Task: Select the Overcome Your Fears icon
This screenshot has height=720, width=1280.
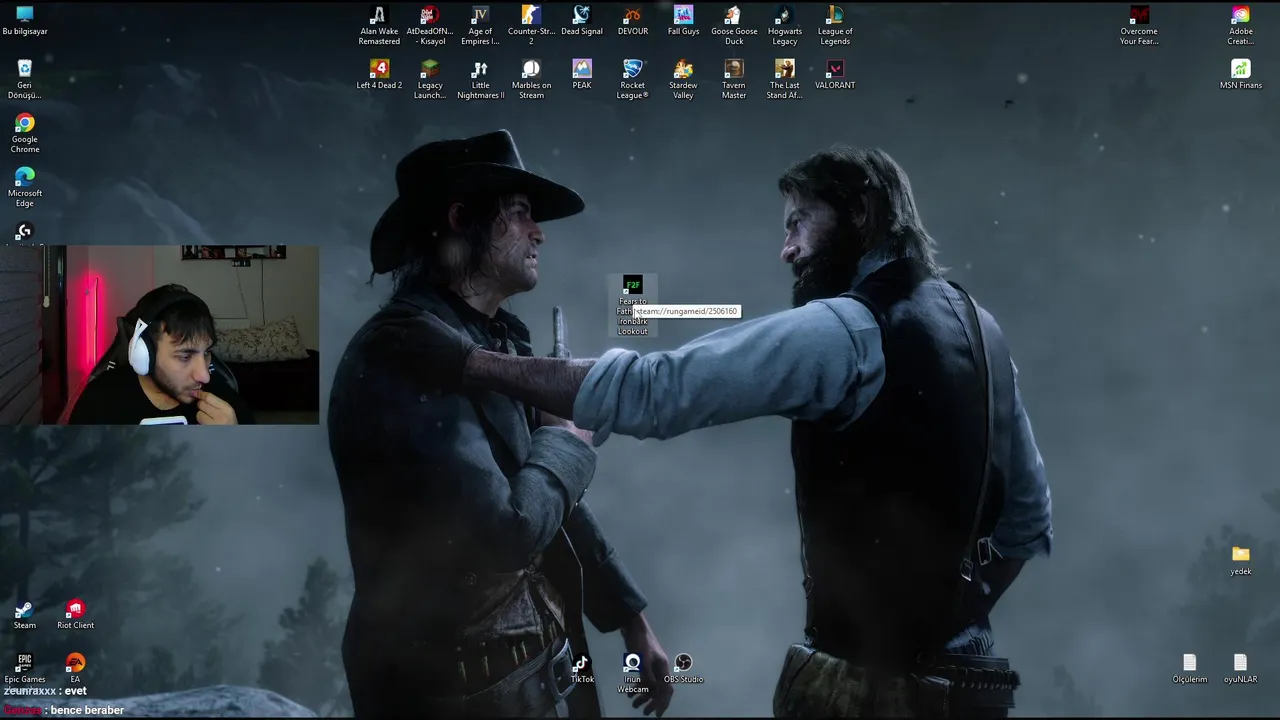Action: point(1139,26)
